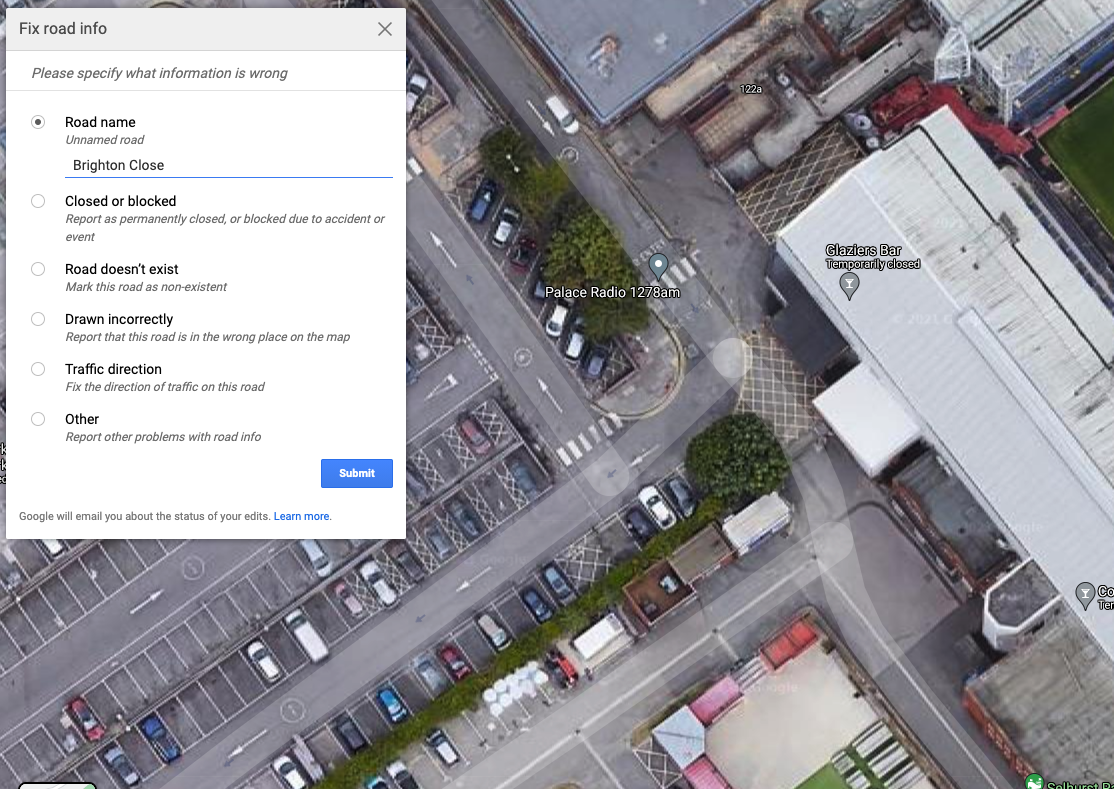This screenshot has width=1114, height=789.
Task: Select the Drawn incorrectly option
Action: 38,319
